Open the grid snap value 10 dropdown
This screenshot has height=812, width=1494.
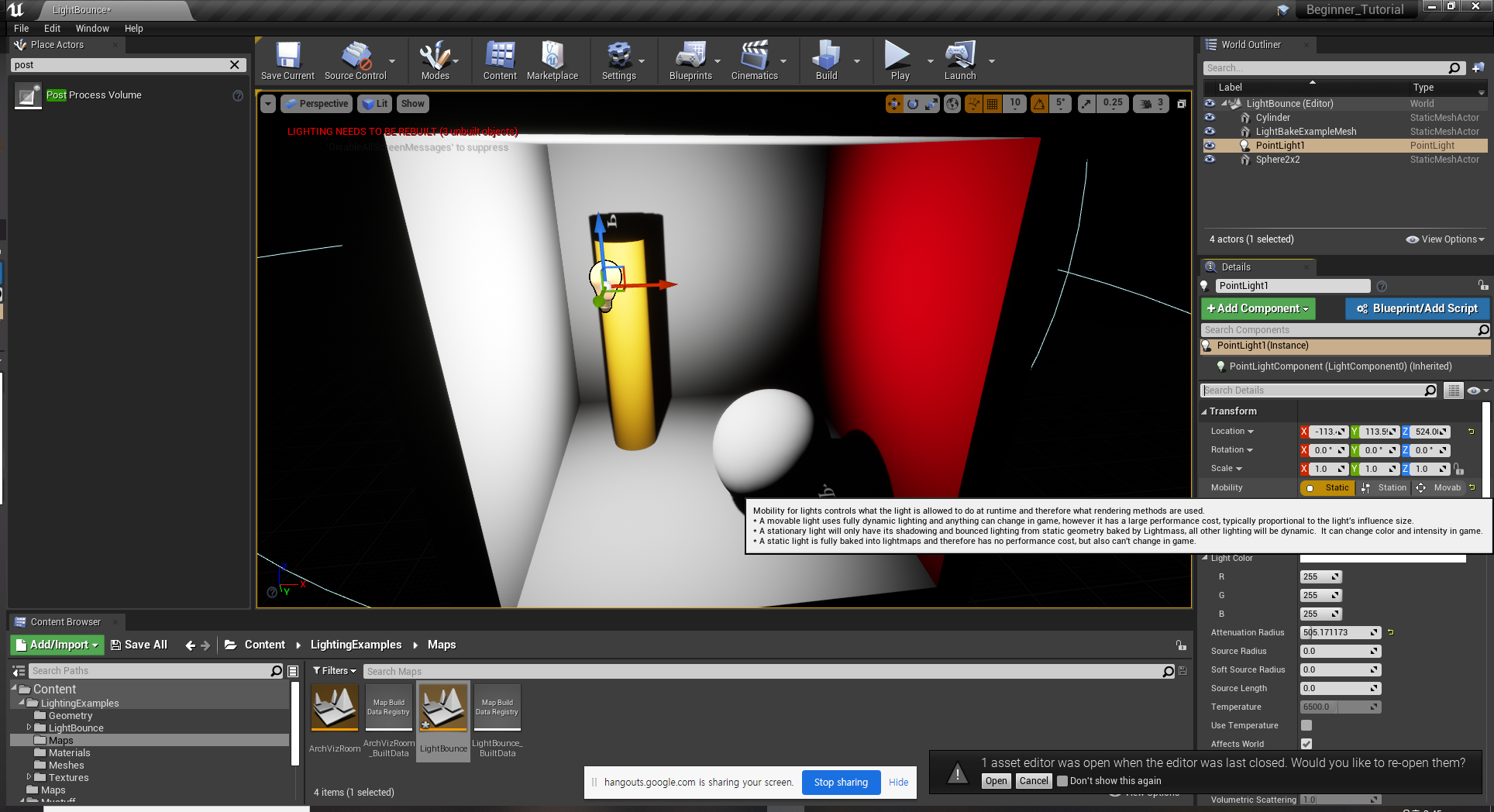[1015, 104]
